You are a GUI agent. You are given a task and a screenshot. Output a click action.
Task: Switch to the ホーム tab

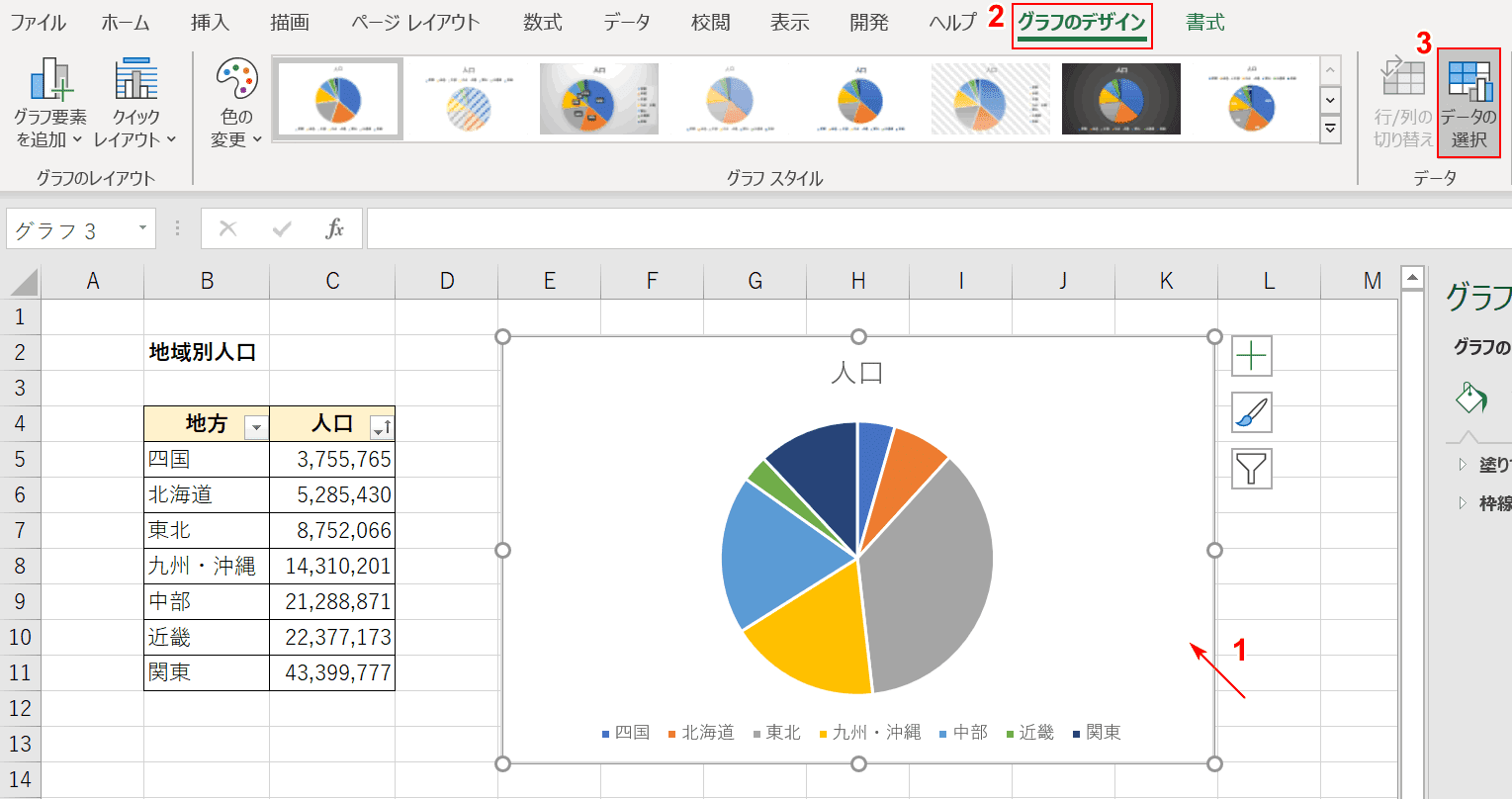(x=126, y=23)
